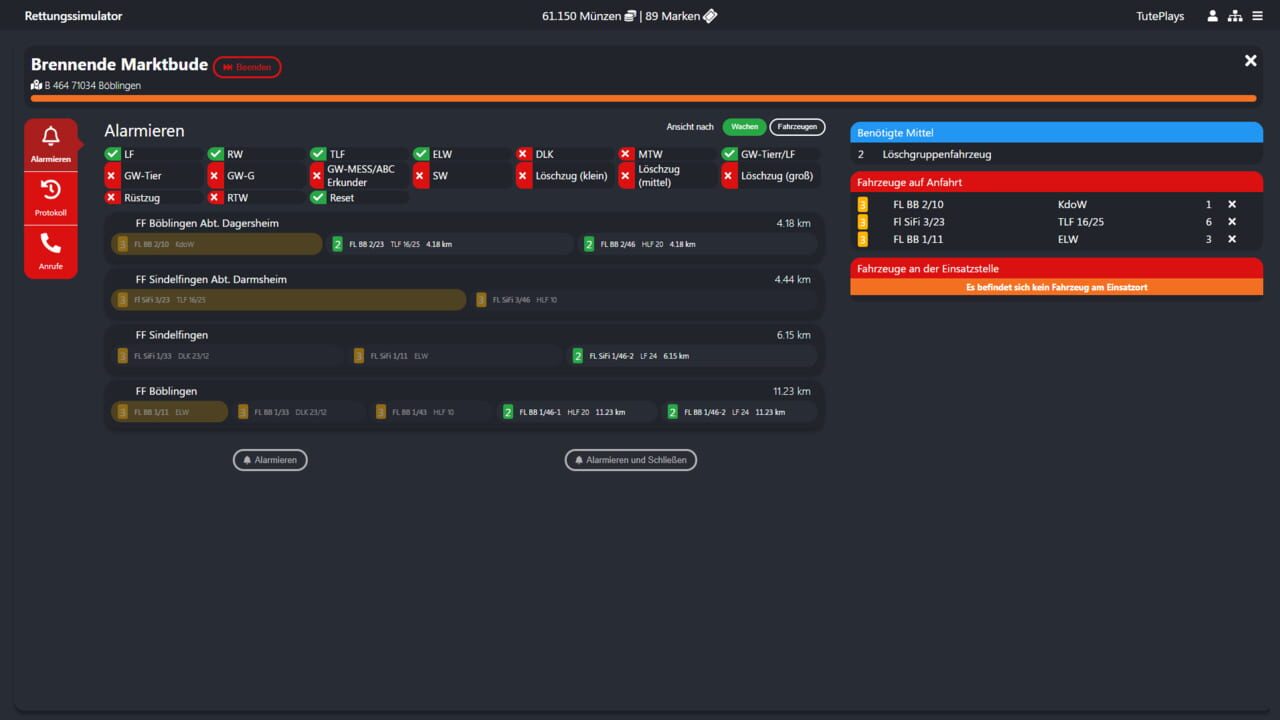Image resolution: width=1280 pixels, height=720 pixels.
Task: Enable the Löschzug (groß) filter
Action: pyautogui.click(x=729, y=176)
